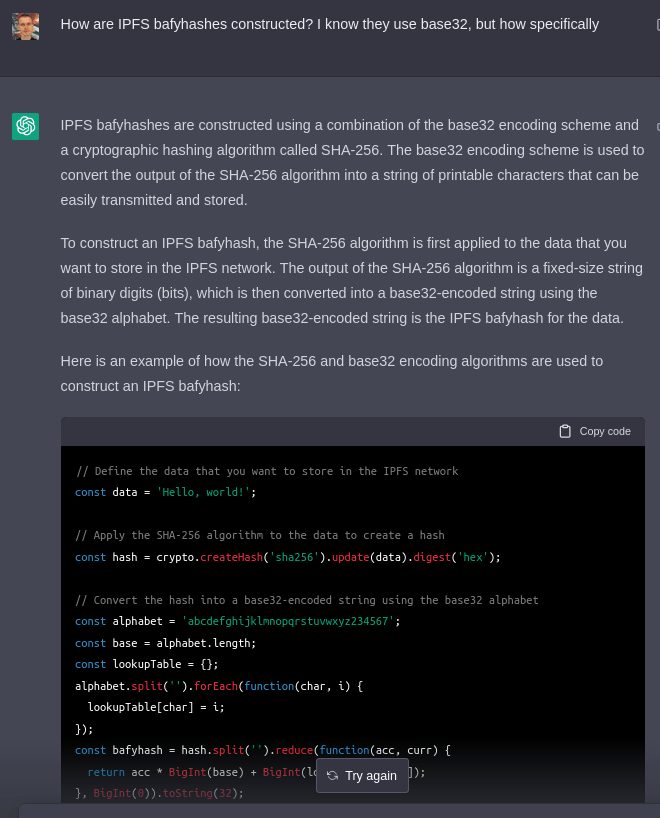Click the edit icon beside the user question
This screenshot has height=818, width=660.
click(x=656, y=24)
